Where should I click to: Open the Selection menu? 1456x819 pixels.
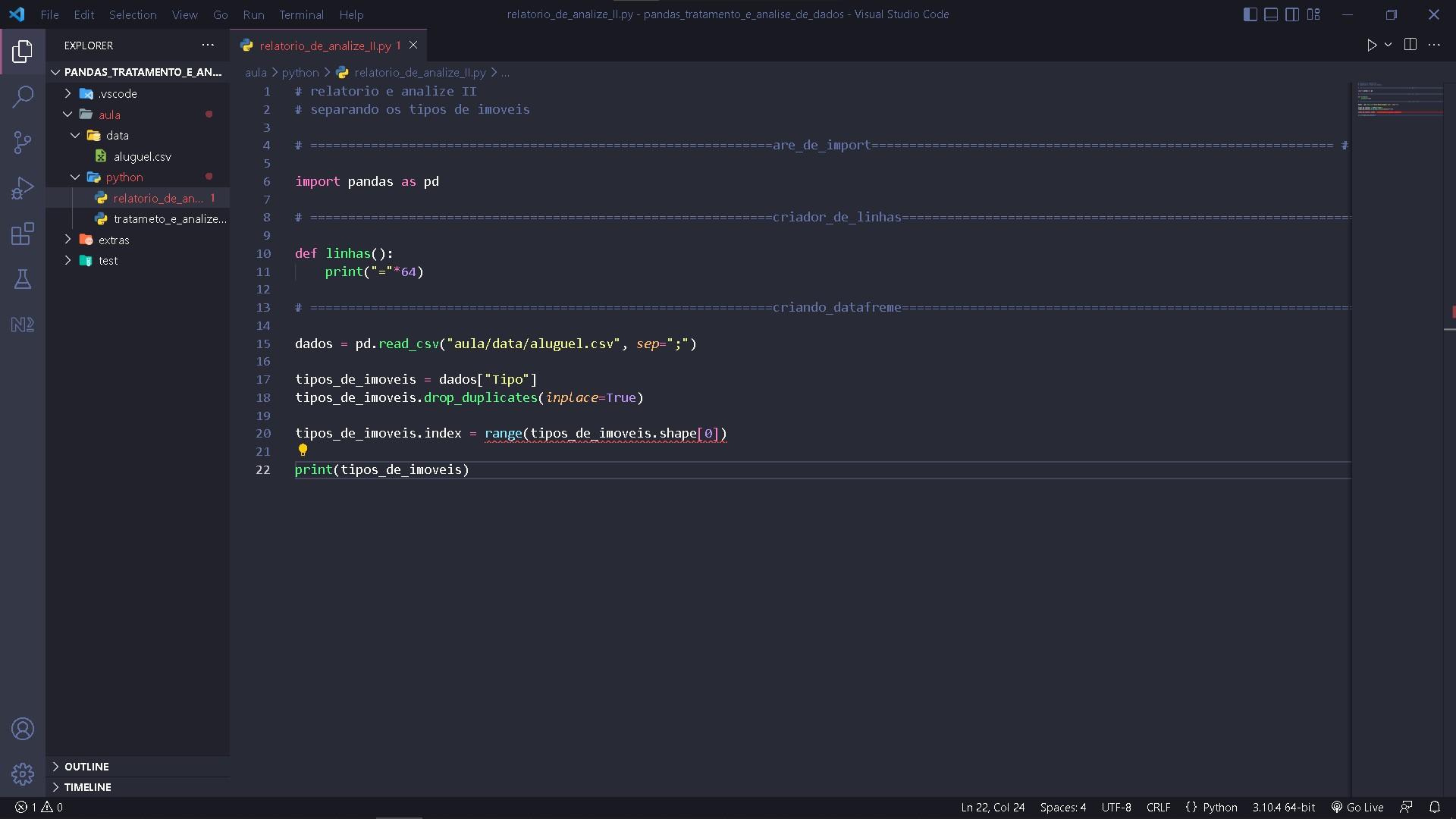click(x=133, y=14)
